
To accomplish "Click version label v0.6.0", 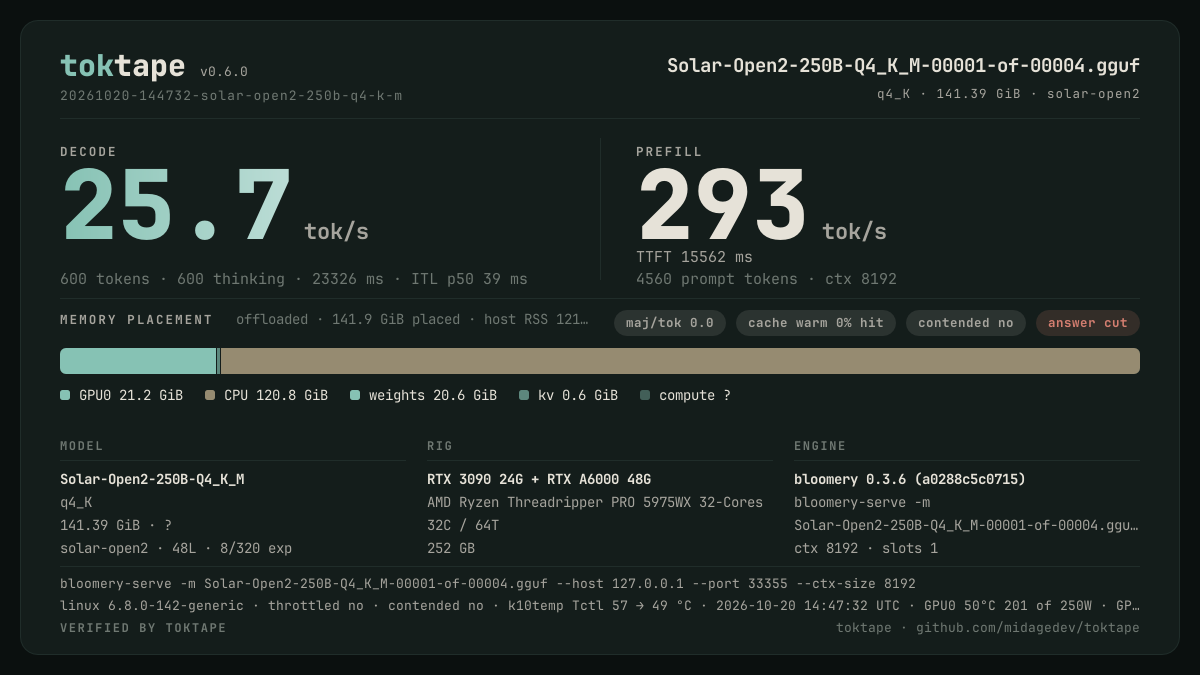I will point(224,72).
